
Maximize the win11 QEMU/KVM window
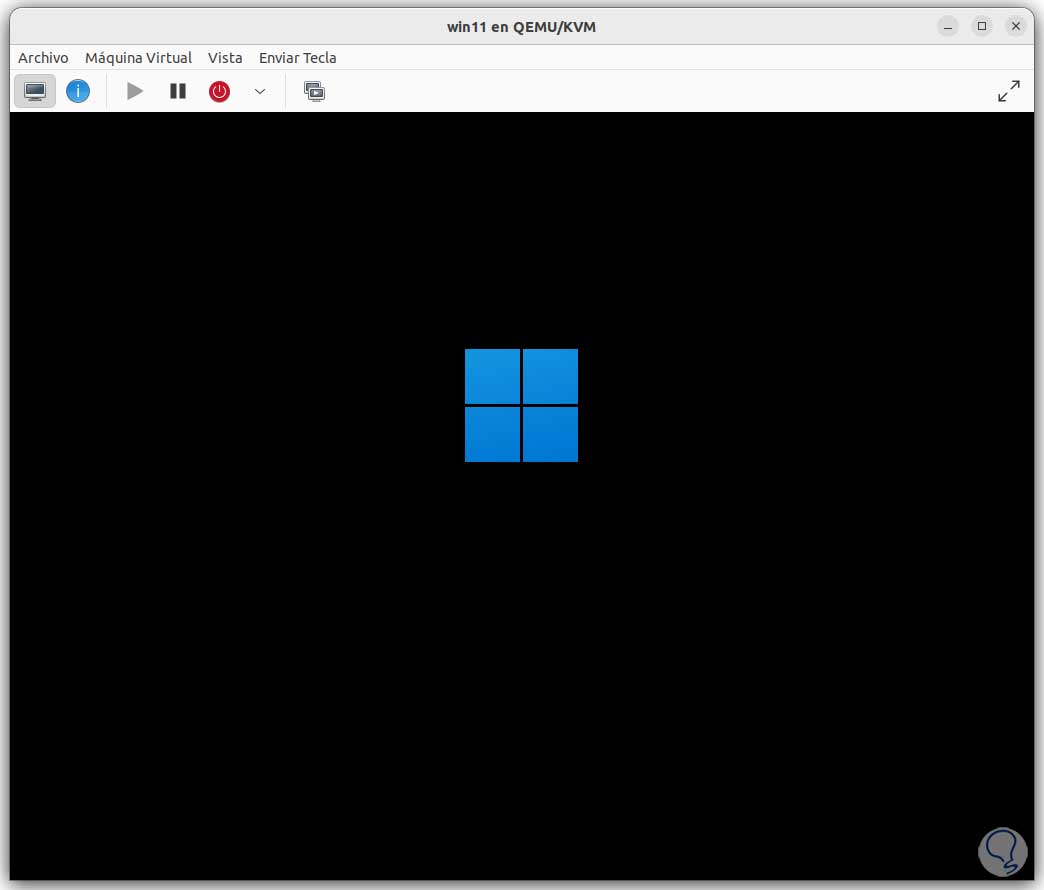point(982,27)
